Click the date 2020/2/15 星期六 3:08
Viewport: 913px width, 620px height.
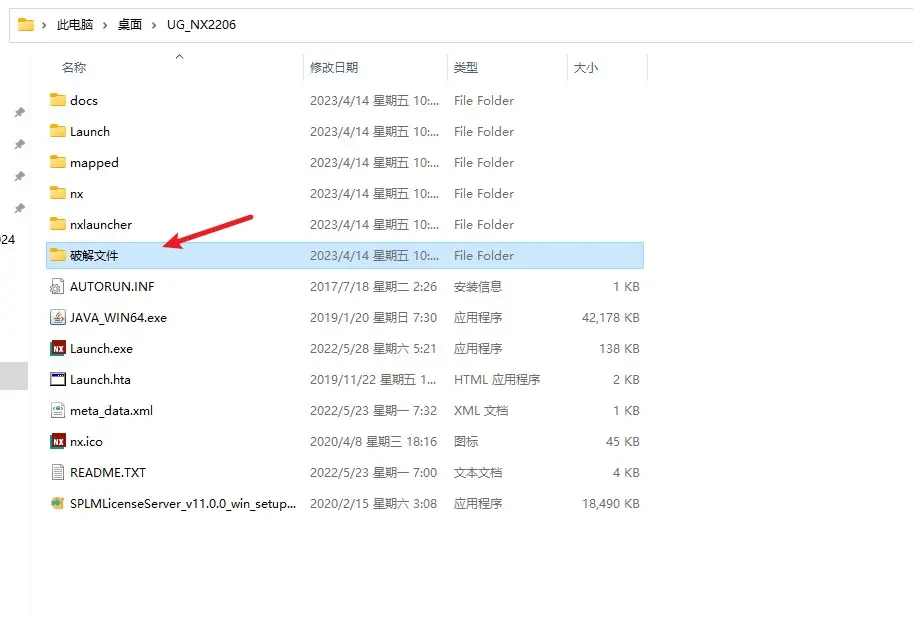[x=373, y=504]
